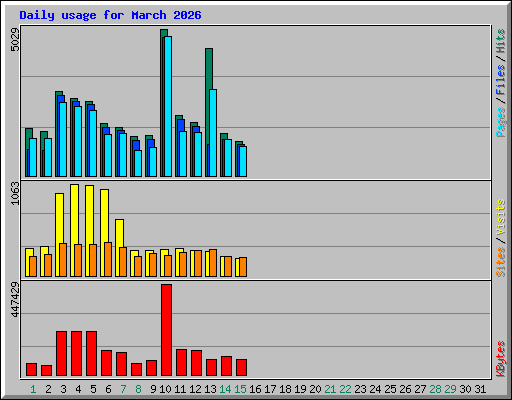This screenshot has height=400, width=512.
Task: Click the yellow Visits bar for day 4
Action: [74, 214]
